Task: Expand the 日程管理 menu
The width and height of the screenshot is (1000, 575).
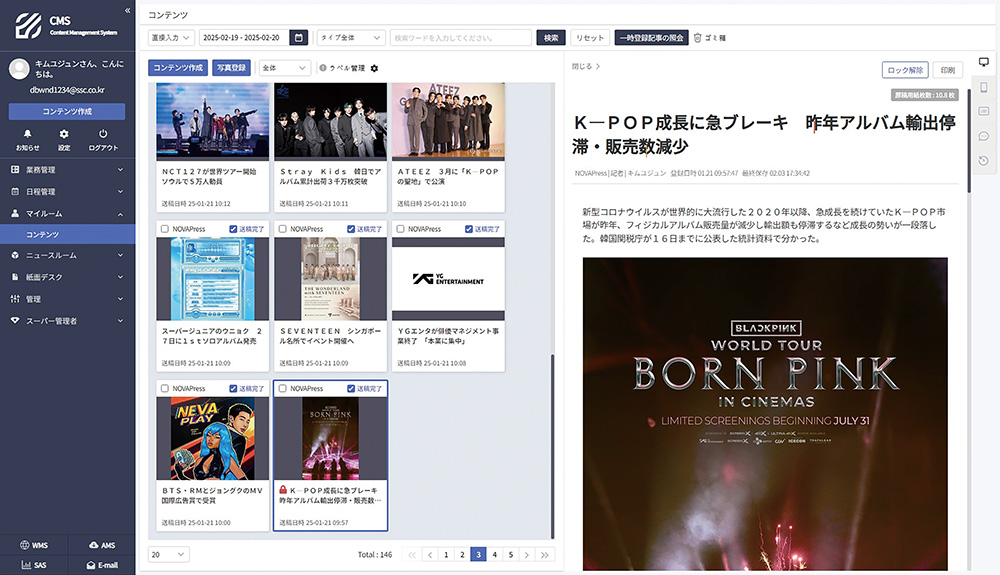Action: tap(68, 191)
